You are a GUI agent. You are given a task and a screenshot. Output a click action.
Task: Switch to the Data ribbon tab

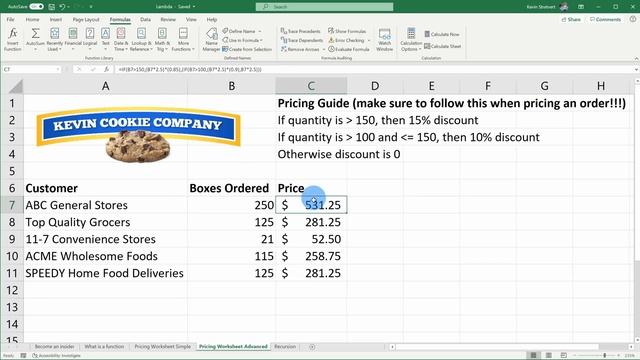coord(145,19)
